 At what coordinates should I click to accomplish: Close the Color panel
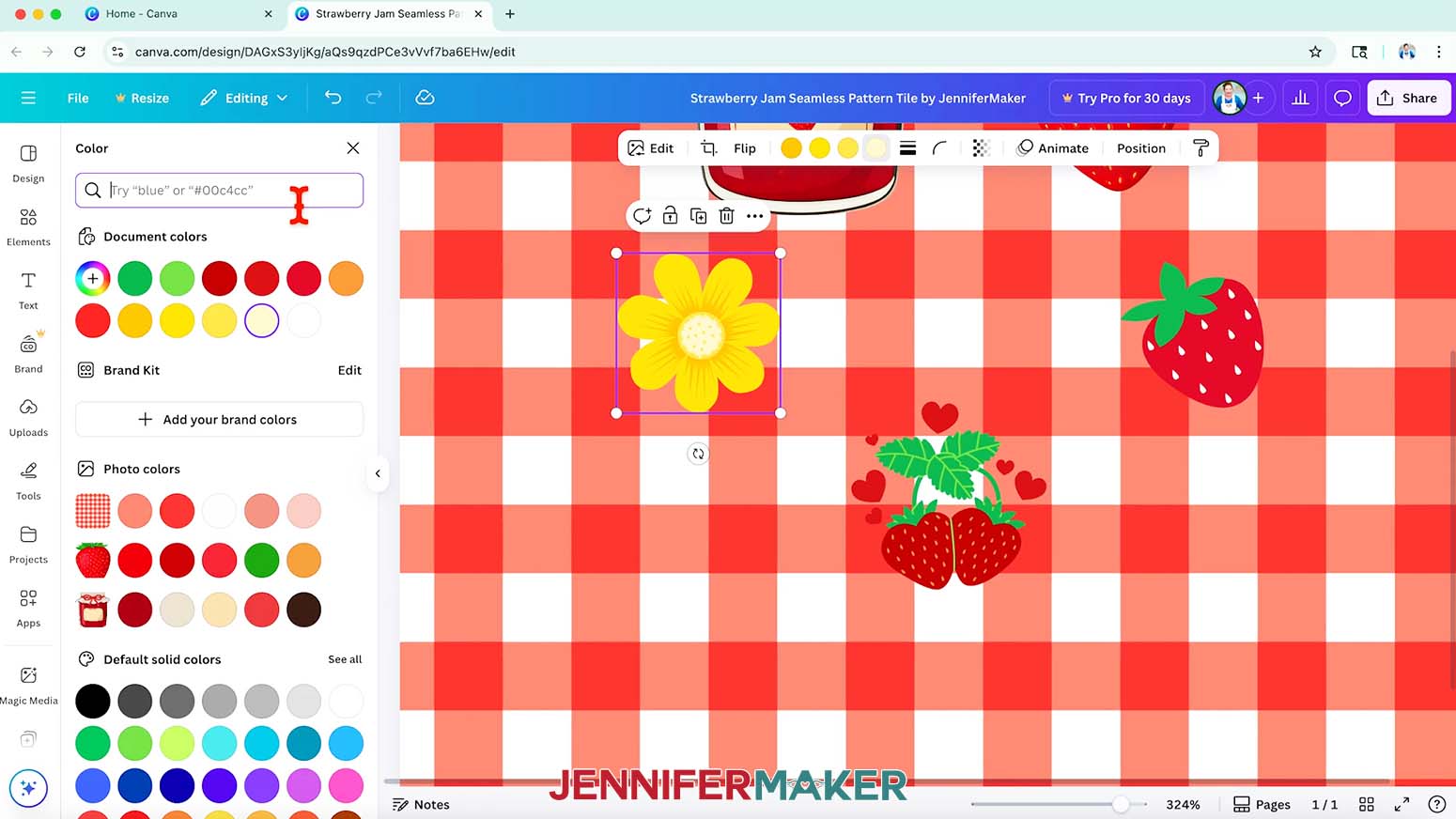coord(353,148)
